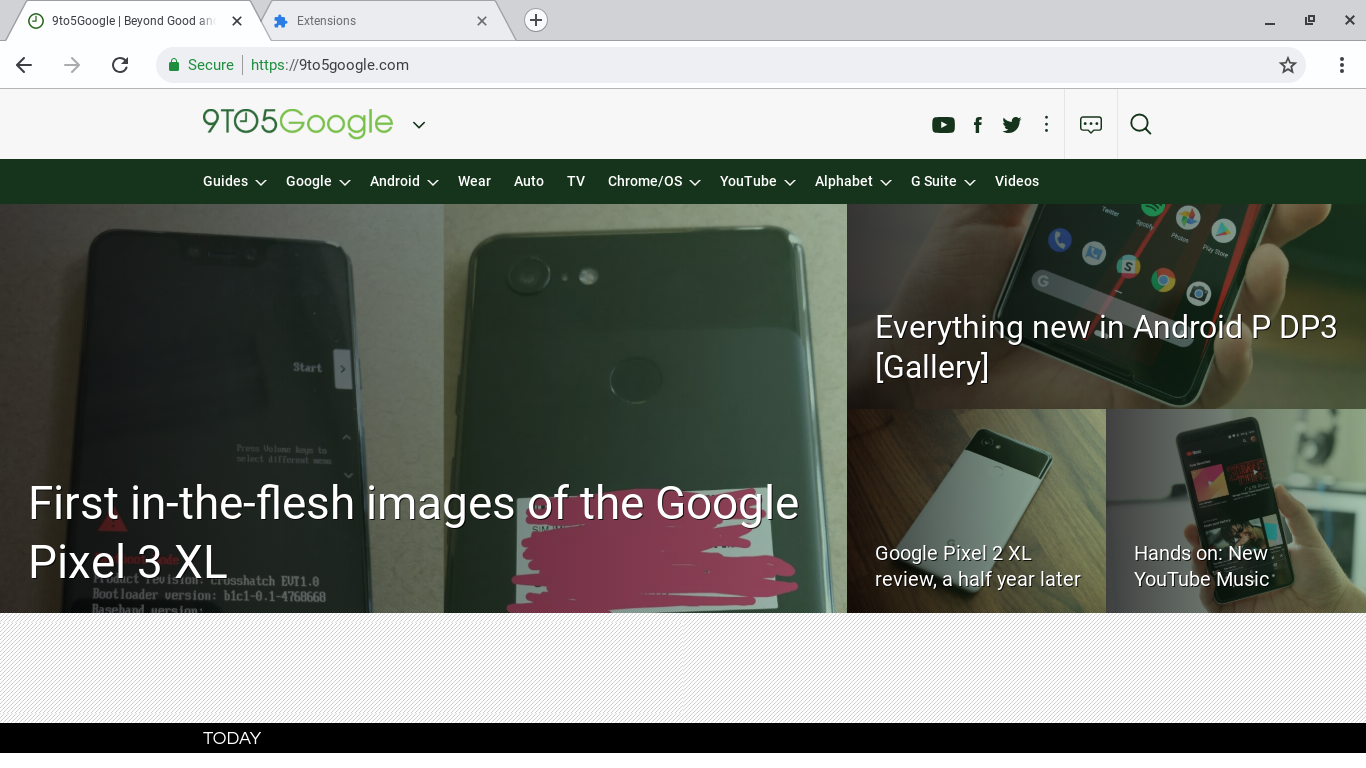Open the three-dot more menu in site header
The width and height of the screenshot is (1366, 768).
click(x=1046, y=124)
